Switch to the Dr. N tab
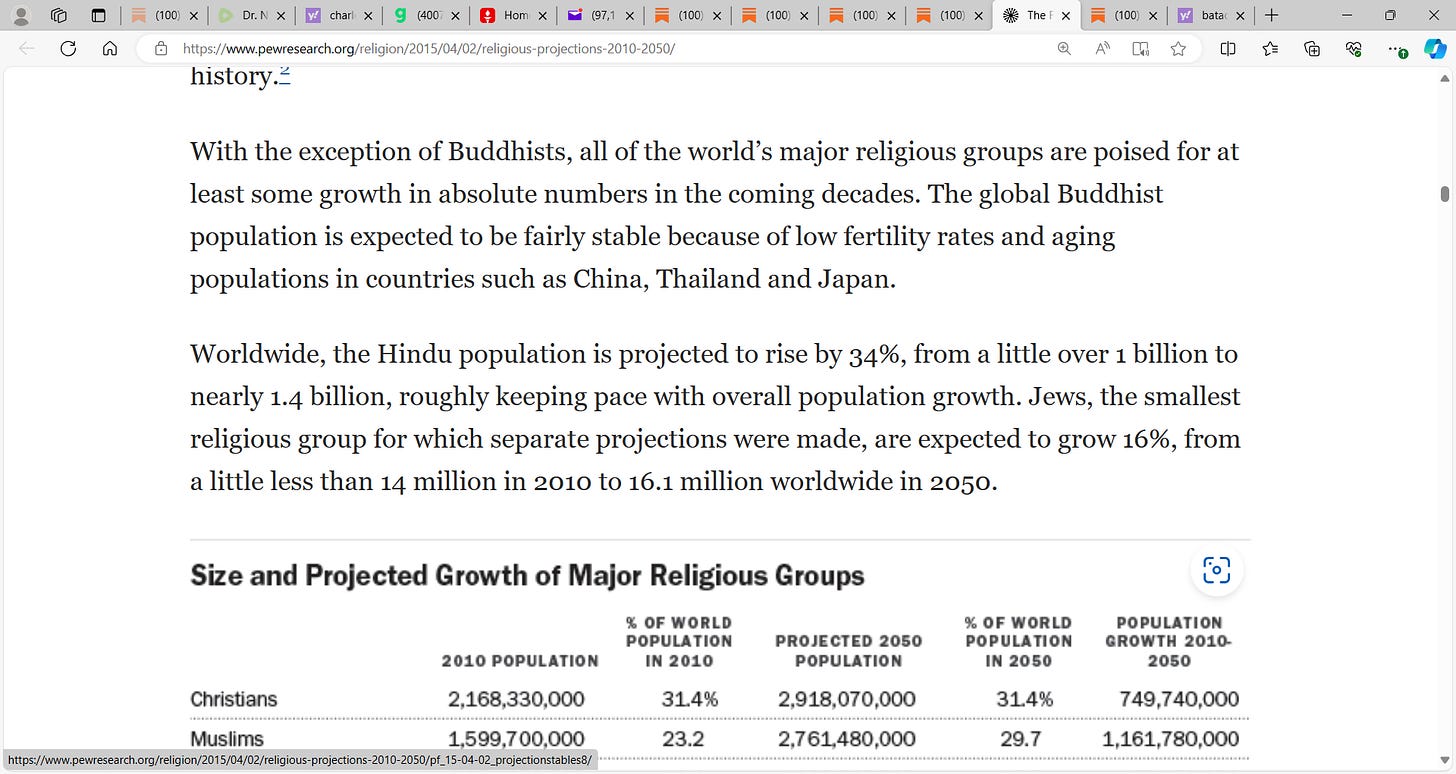 250,15
